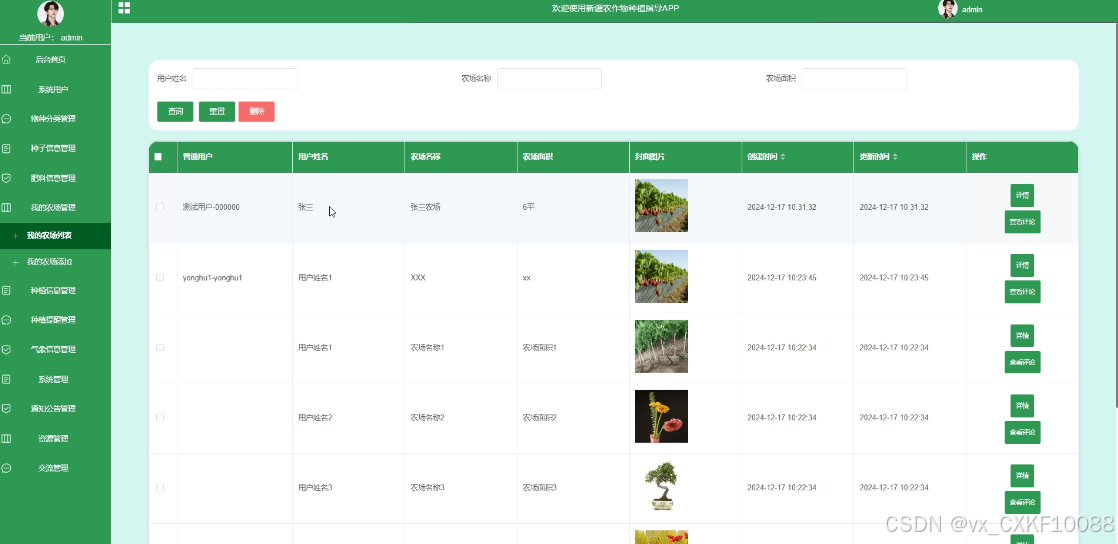Check the row with 农场名称1

pos(160,347)
